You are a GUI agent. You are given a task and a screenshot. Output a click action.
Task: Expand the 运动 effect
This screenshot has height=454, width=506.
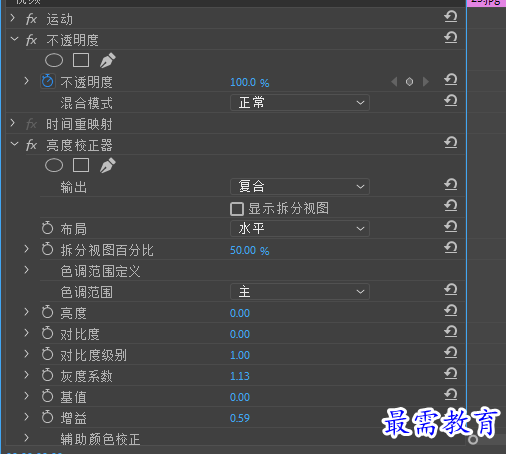[13, 18]
